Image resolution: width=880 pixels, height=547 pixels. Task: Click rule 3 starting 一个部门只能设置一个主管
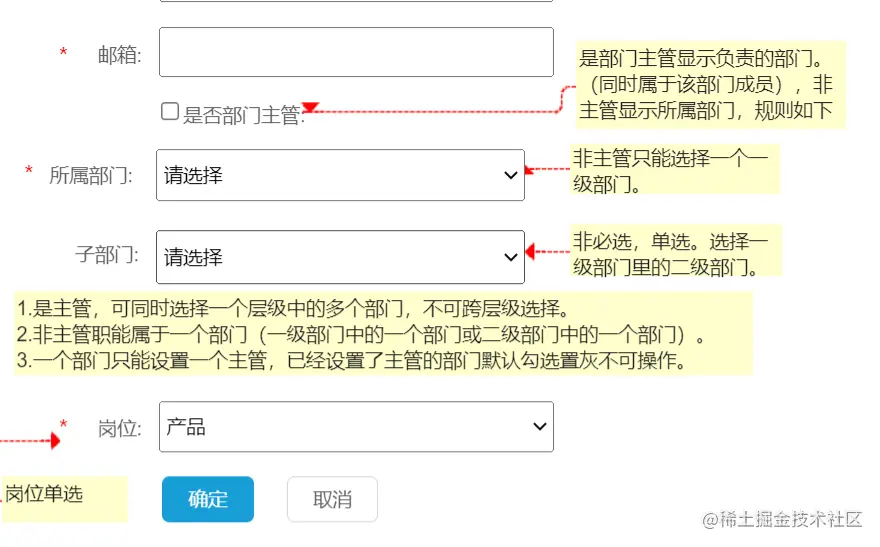pyautogui.click(x=351, y=360)
